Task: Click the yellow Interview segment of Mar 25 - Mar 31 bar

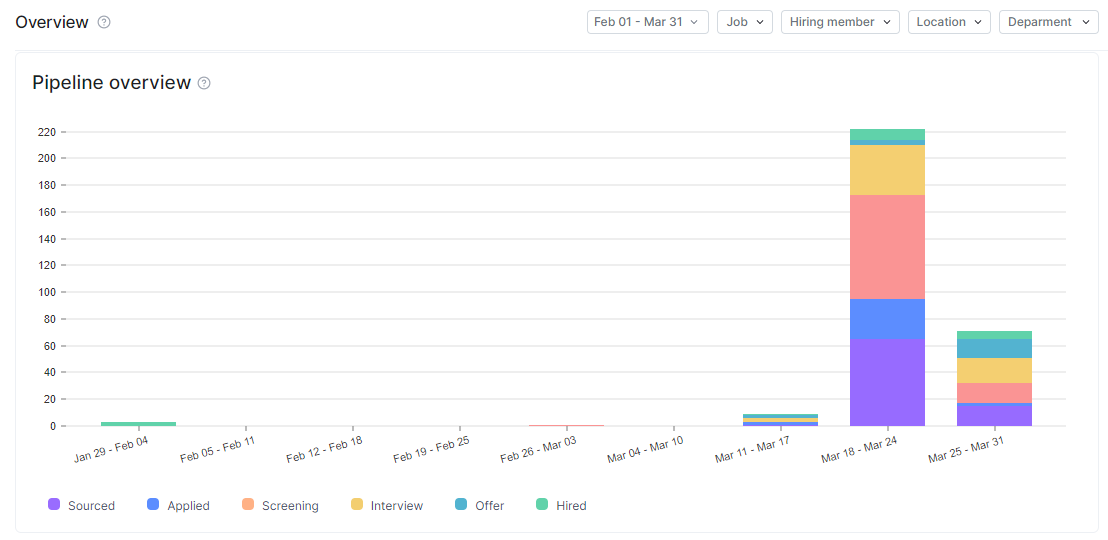Action: tap(994, 370)
